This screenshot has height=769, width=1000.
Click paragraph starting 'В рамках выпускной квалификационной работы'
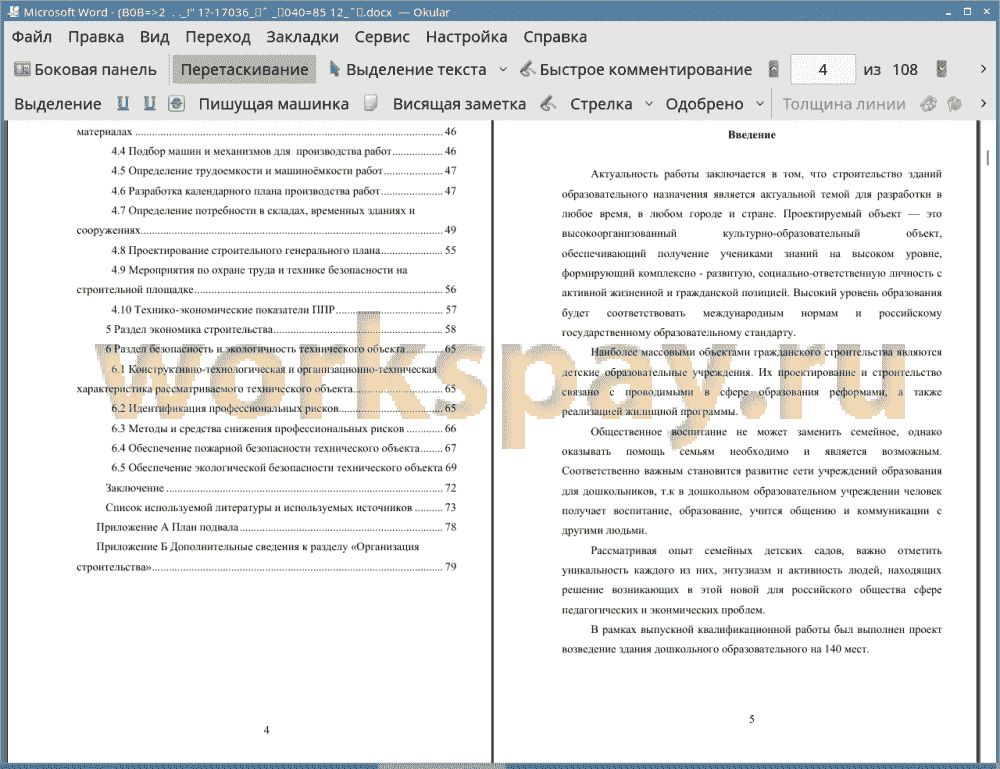pyautogui.click(x=751, y=639)
